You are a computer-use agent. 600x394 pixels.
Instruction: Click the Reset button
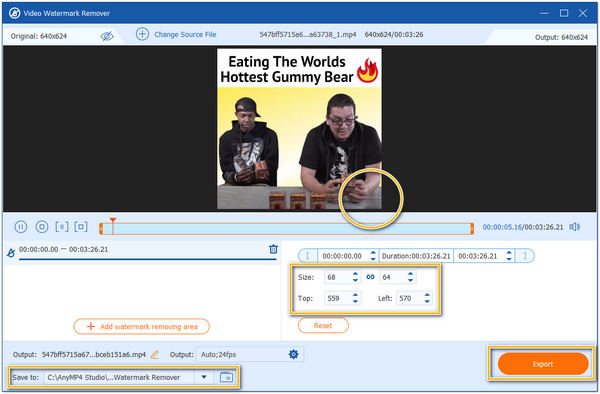click(323, 326)
